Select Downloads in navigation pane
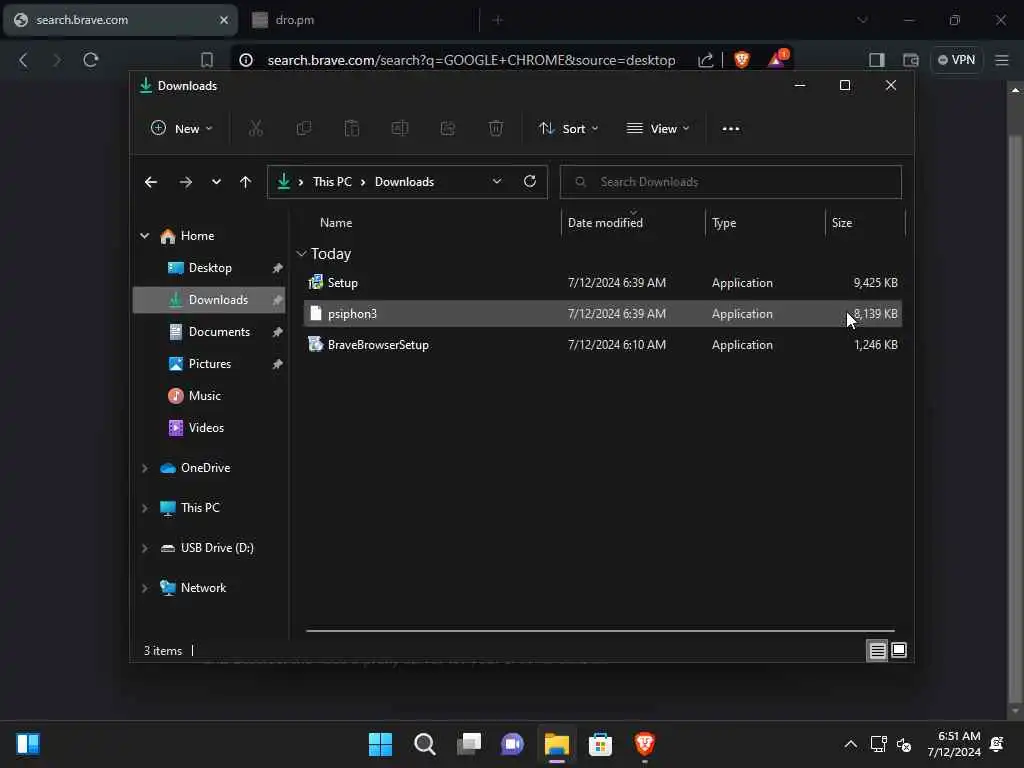The height and width of the screenshot is (768, 1024). point(209,300)
